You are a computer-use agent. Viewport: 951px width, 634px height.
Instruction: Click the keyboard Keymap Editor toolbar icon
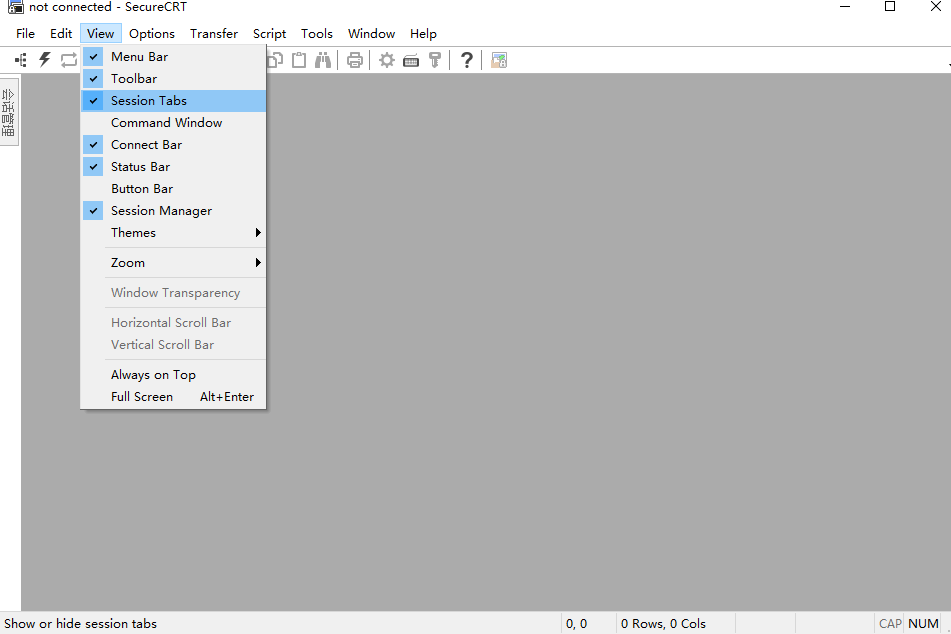point(411,61)
